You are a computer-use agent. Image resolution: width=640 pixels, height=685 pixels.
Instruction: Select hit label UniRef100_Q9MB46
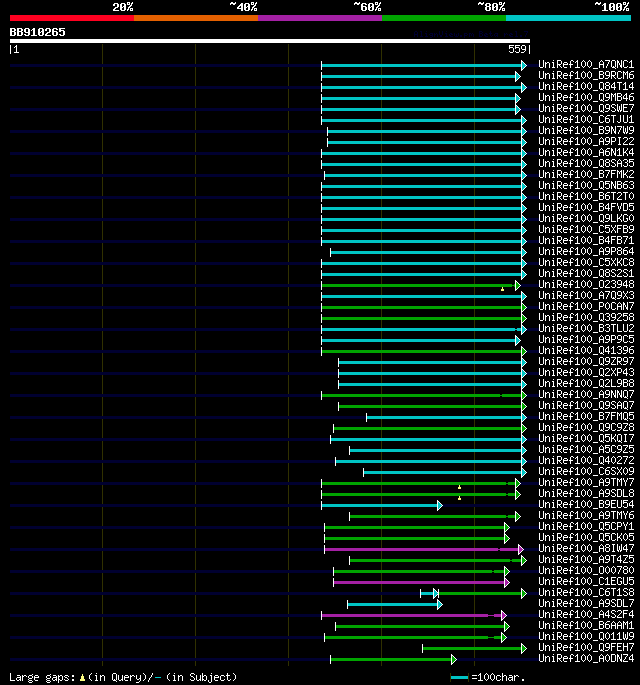click(586, 97)
